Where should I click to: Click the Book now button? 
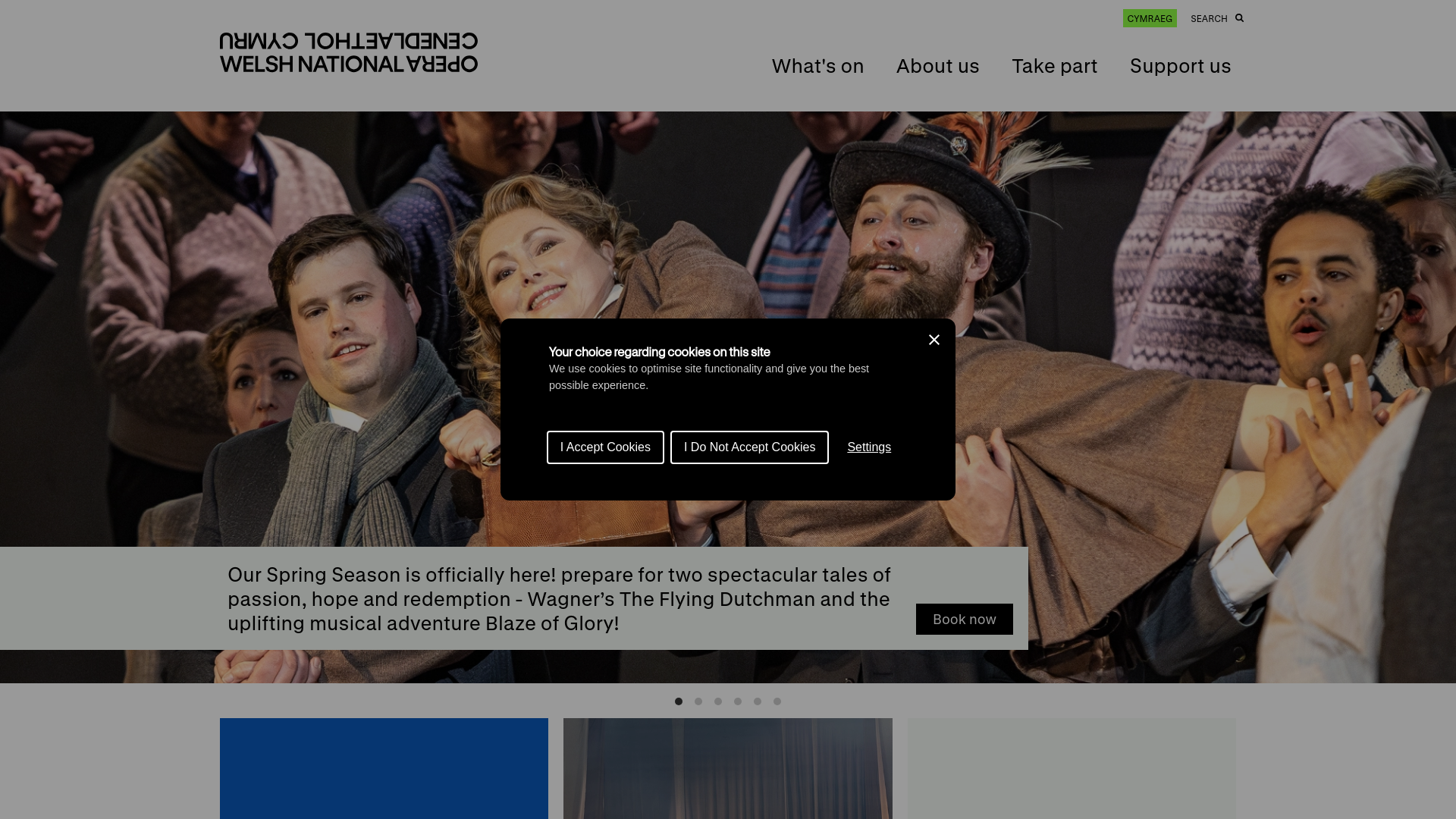(x=964, y=620)
